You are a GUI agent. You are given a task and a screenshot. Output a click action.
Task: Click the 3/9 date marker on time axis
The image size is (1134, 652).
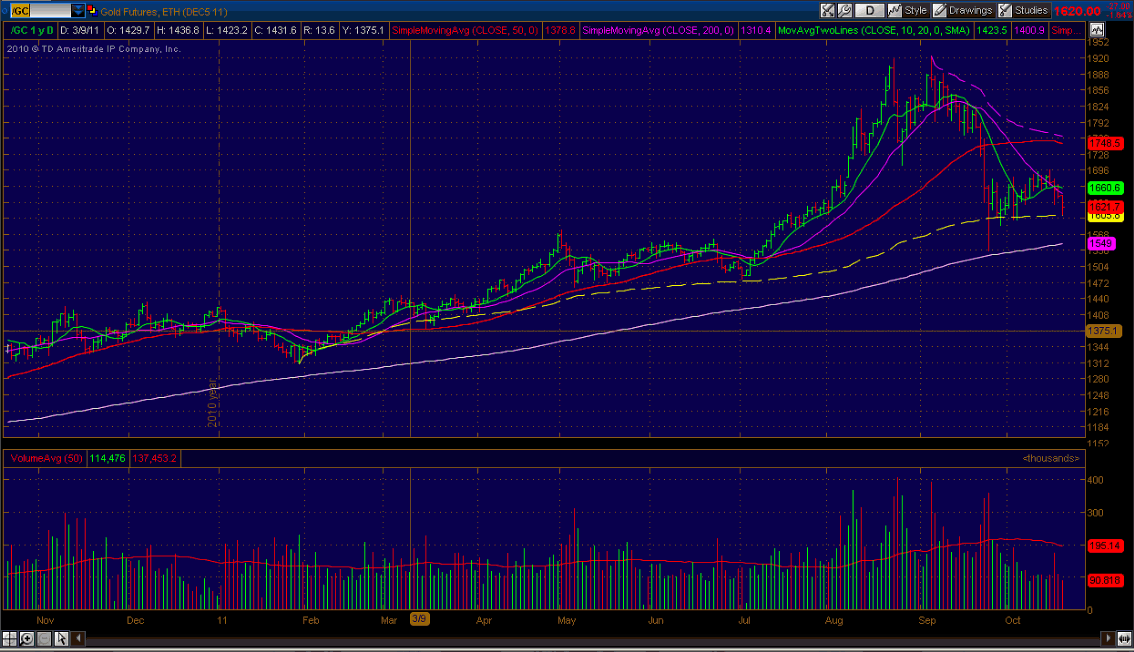(x=419, y=619)
